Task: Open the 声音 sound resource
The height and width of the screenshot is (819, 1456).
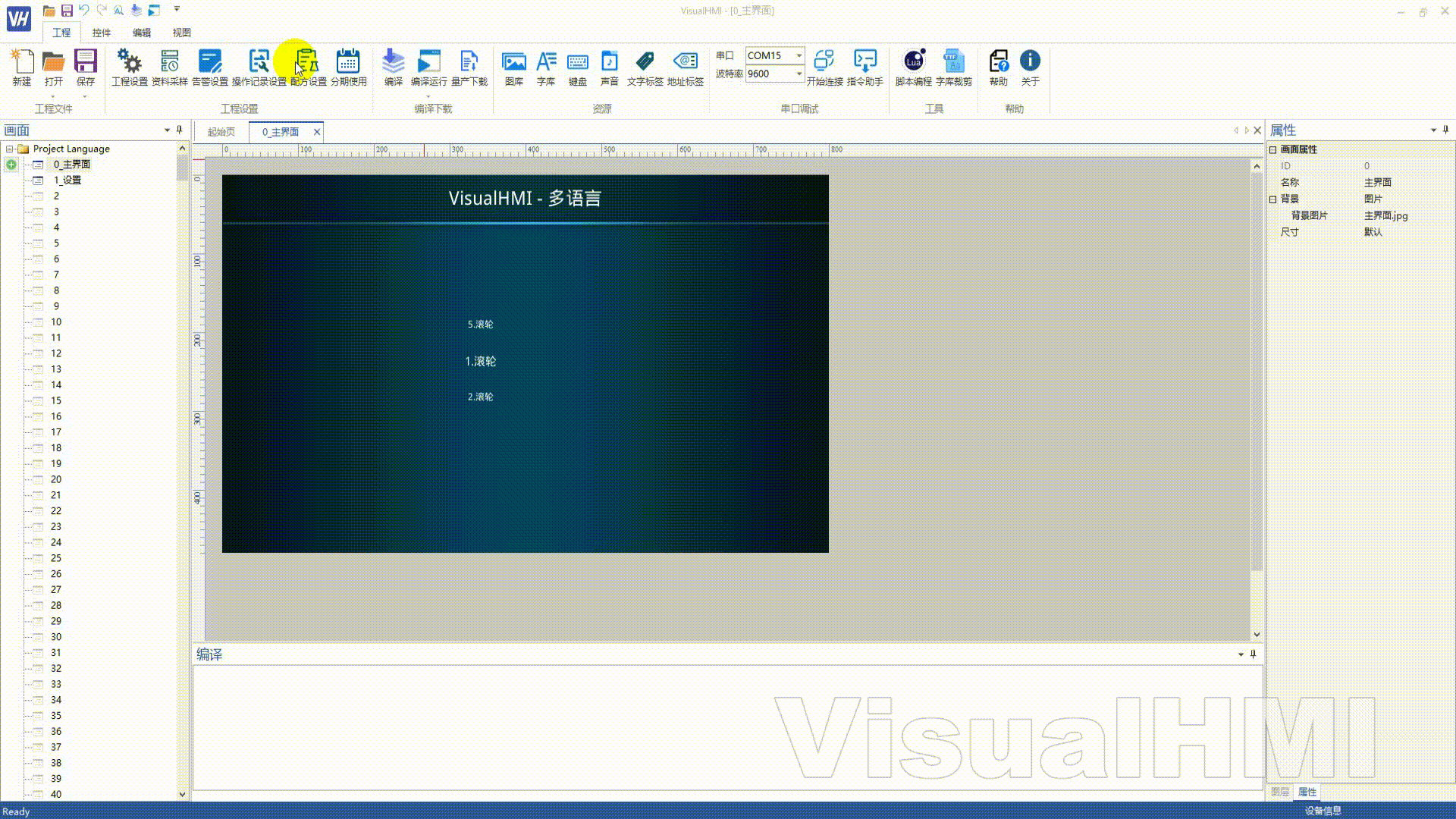Action: 610,67
